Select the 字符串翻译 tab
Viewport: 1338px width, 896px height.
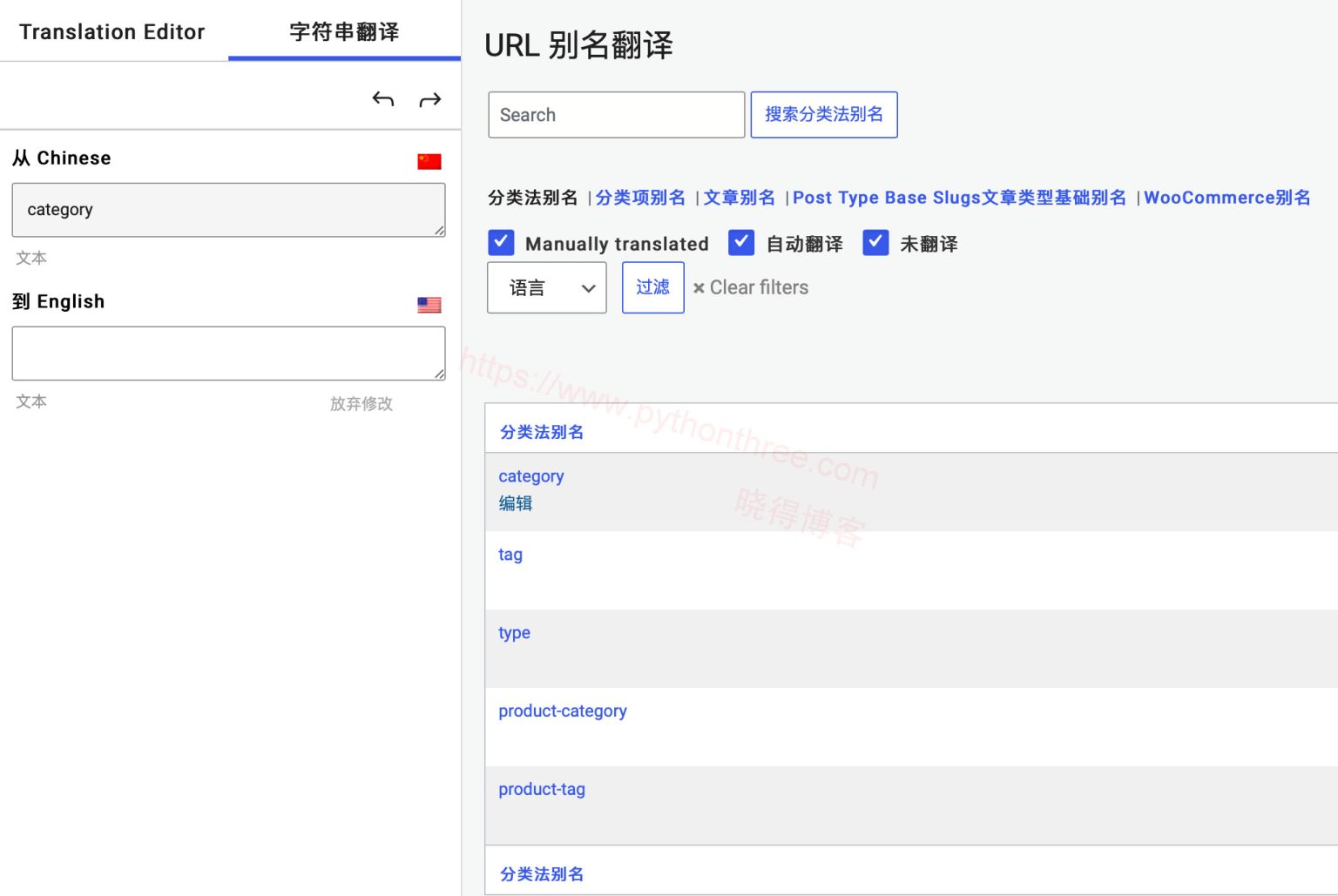click(x=343, y=31)
